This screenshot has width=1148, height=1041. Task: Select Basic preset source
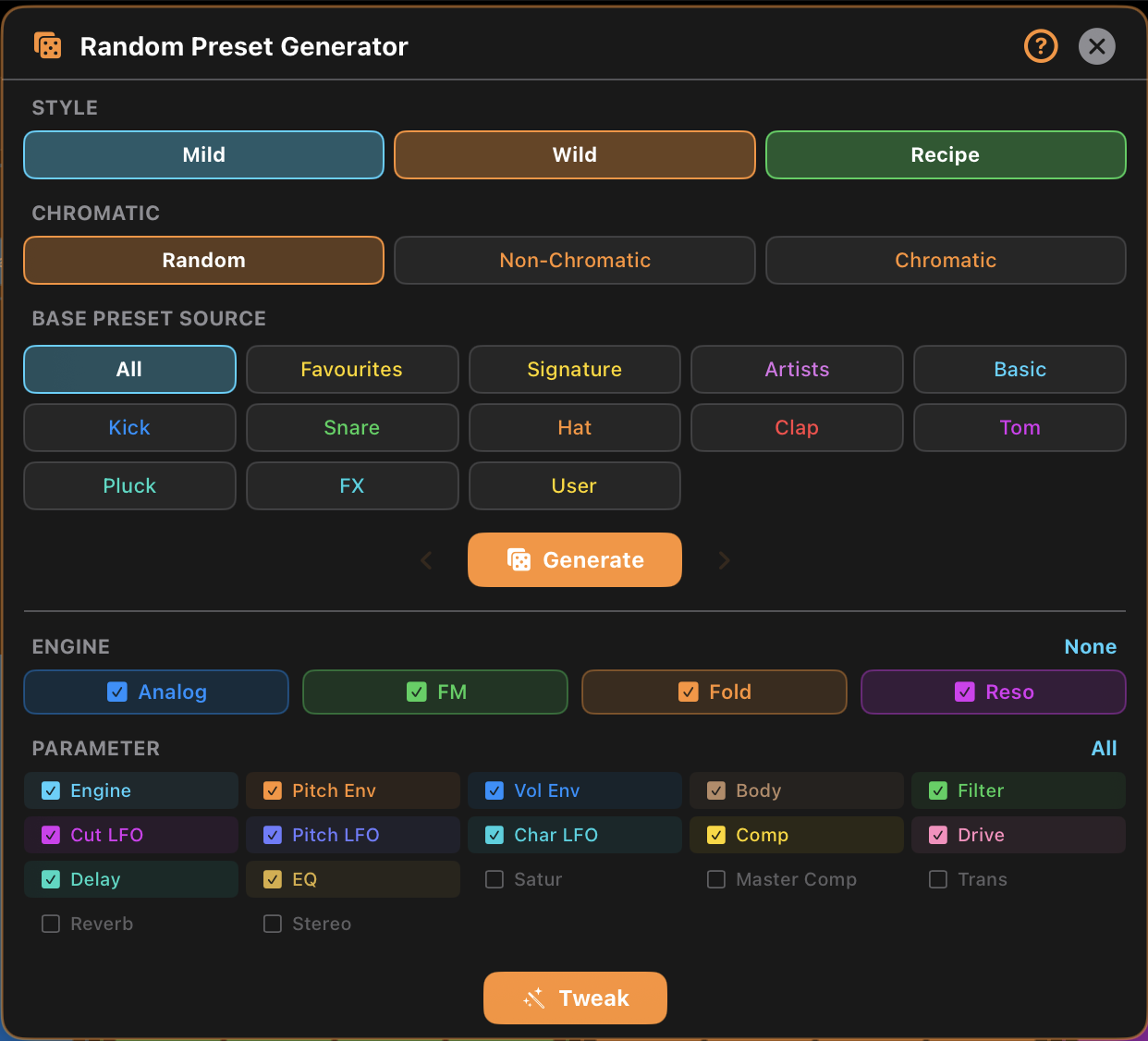tap(1020, 369)
